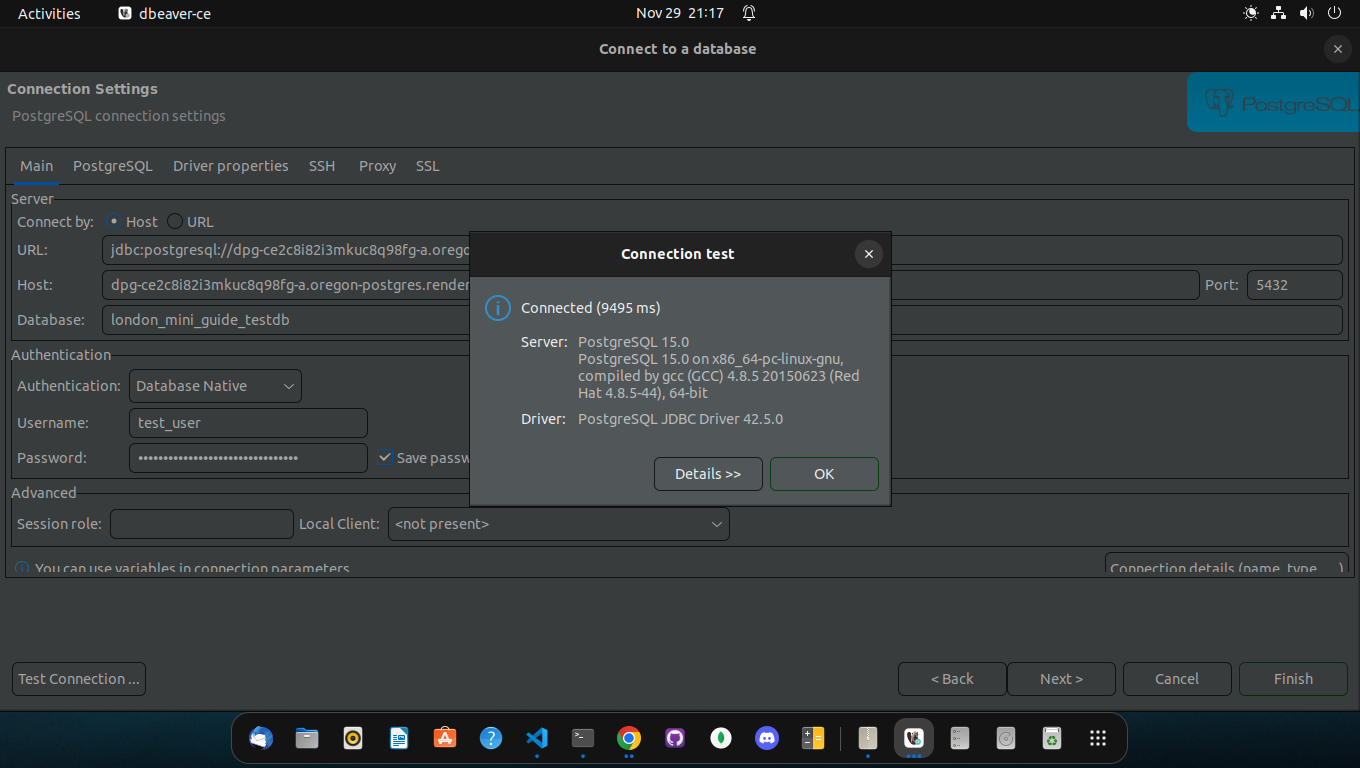Image resolution: width=1360 pixels, height=768 pixels.
Task: Open Visual Studio Code from the dock
Action: click(537, 738)
